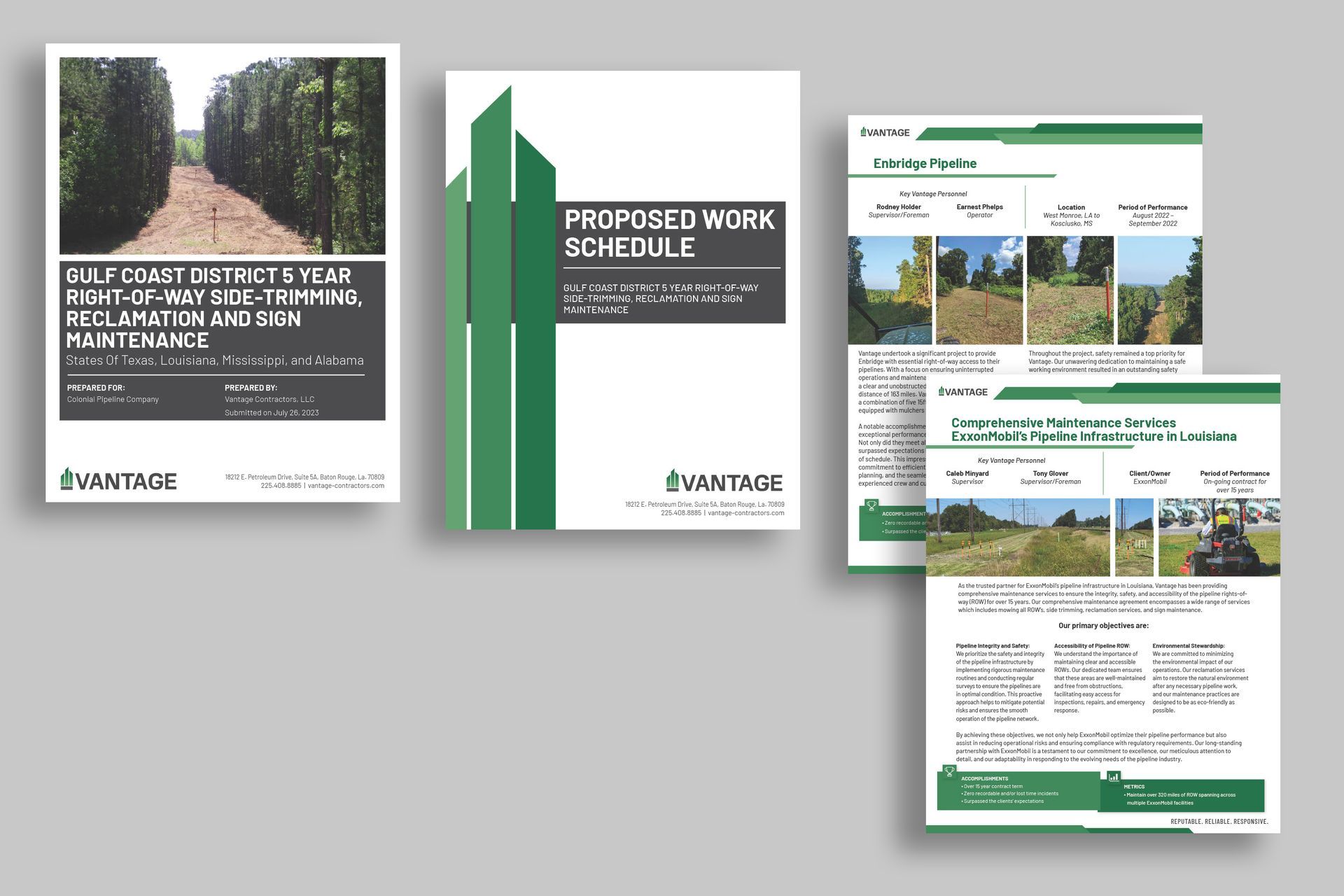Click the bar chart icon above Metrics
Image resolution: width=1344 pixels, height=896 pixels.
click(x=1114, y=776)
